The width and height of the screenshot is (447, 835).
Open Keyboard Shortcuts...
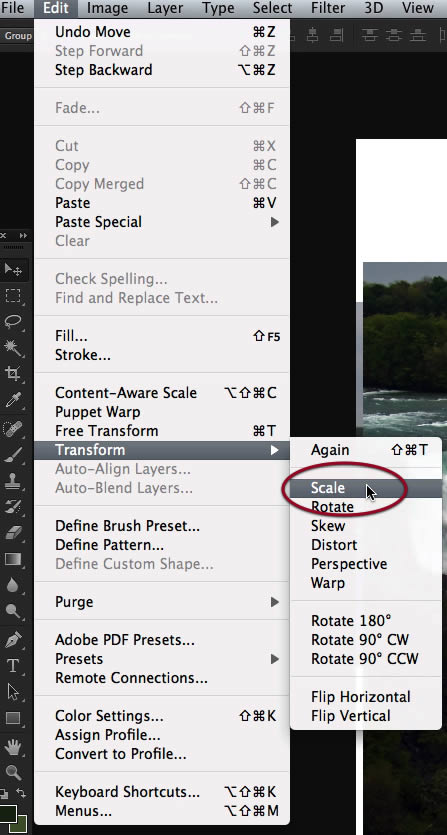(162, 792)
